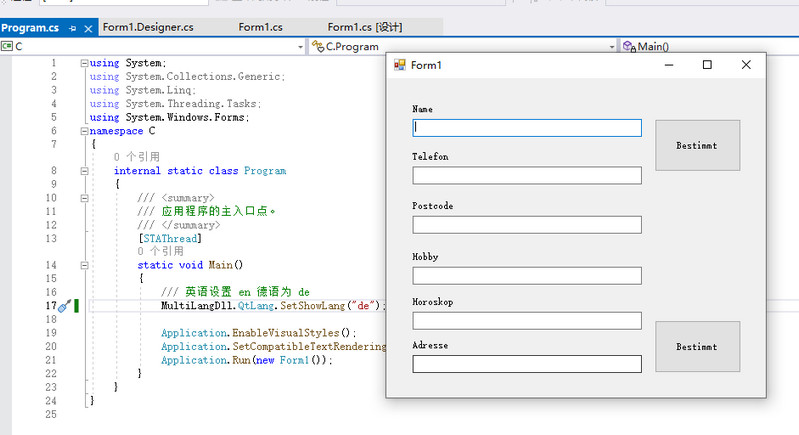Click 'static void Main()' on line 14
Image resolution: width=799 pixels, height=435 pixels.
coord(190,265)
